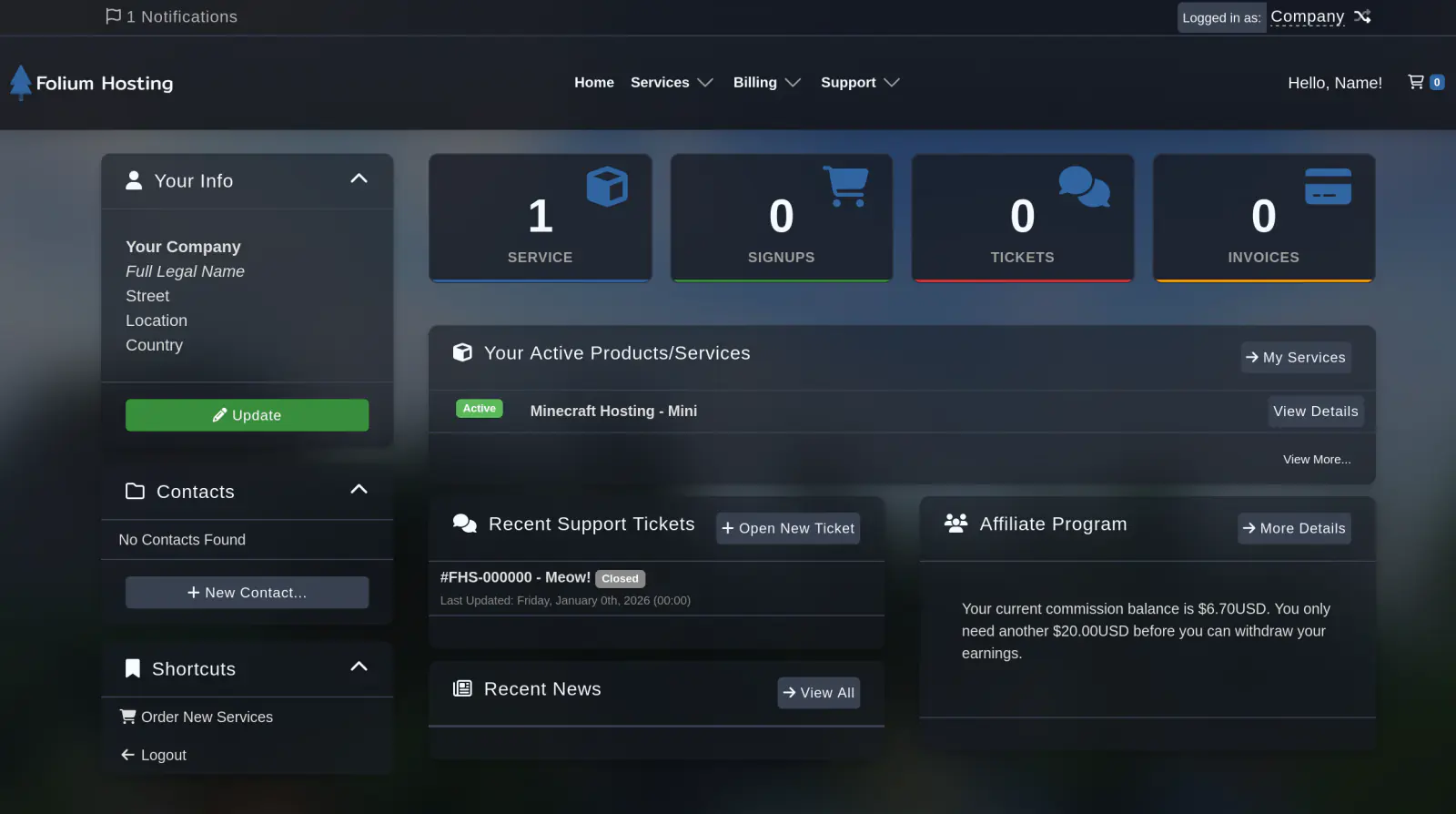Click the Folium Hosting tree logo
1456x814 pixels.
tap(20, 83)
